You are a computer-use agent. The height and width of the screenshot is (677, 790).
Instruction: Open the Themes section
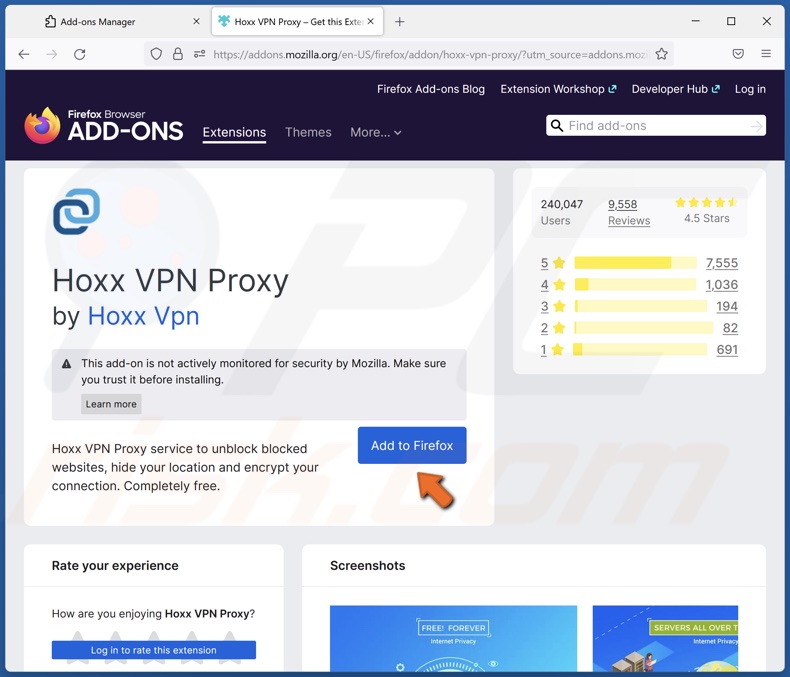click(x=308, y=132)
